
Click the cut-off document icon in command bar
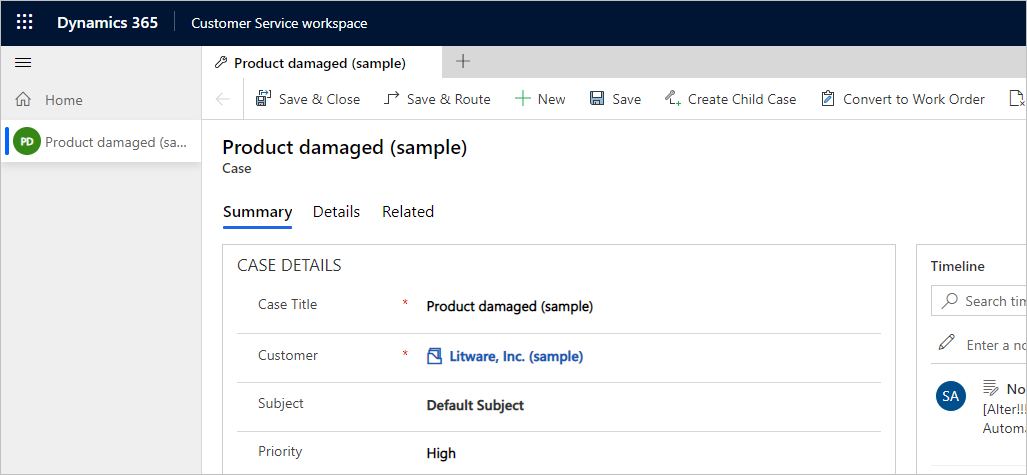pos(1017,99)
